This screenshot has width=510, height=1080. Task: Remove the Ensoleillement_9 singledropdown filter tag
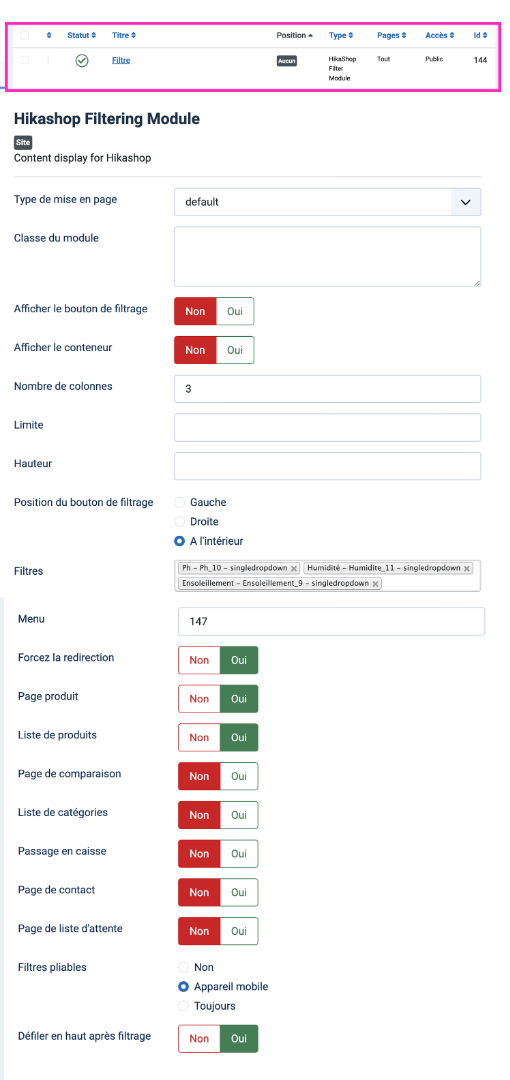click(x=375, y=584)
